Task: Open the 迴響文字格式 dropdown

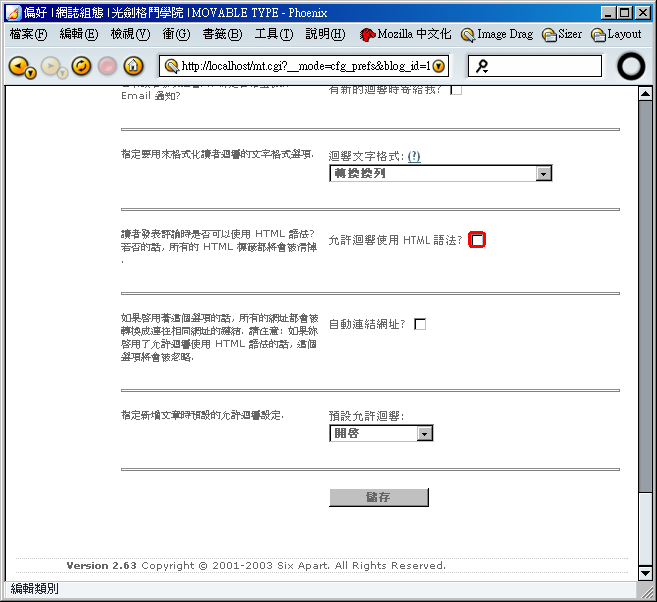Action: [441, 173]
